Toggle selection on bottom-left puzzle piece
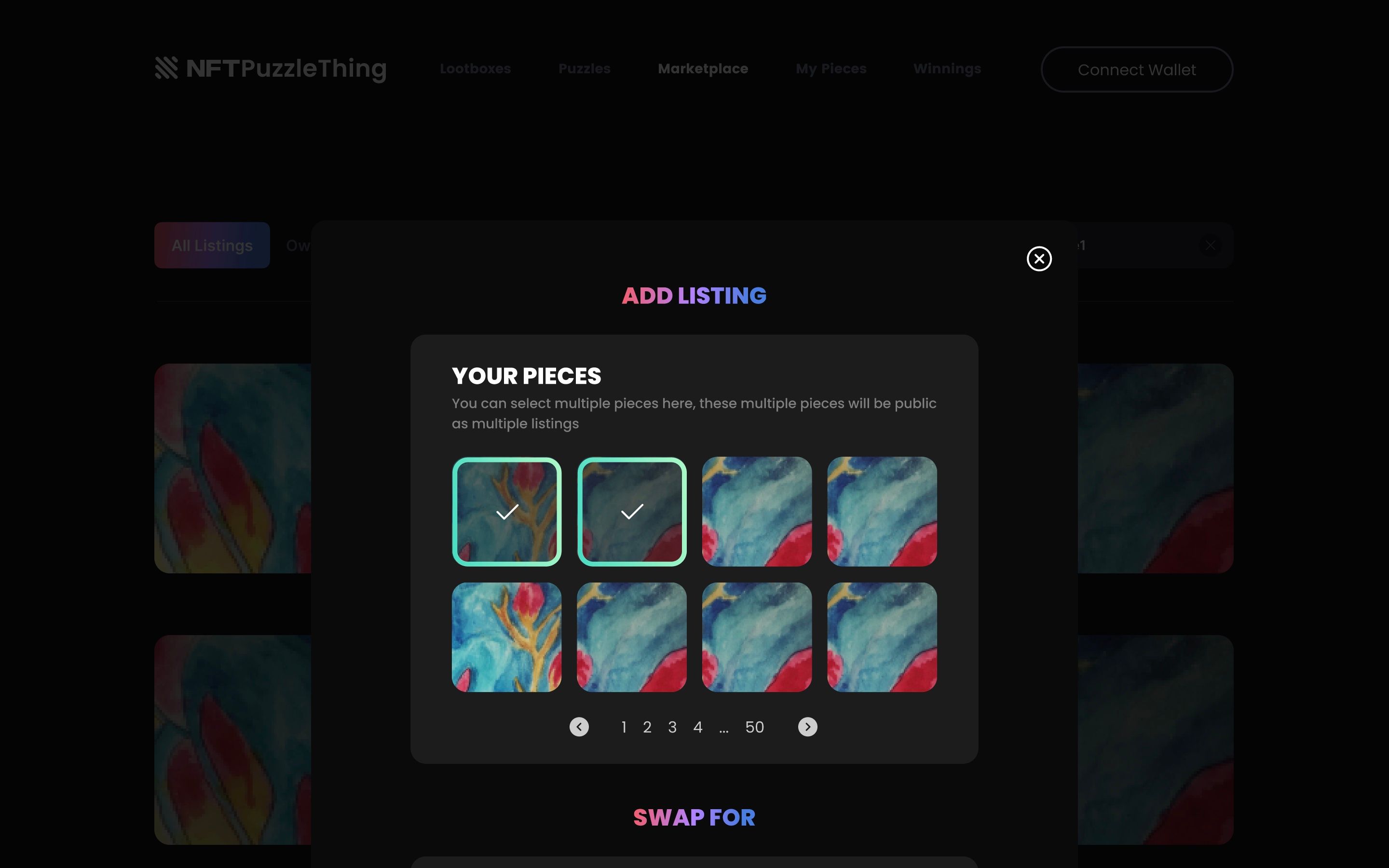The width and height of the screenshot is (1389, 868). pyautogui.click(x=506, y=636)
